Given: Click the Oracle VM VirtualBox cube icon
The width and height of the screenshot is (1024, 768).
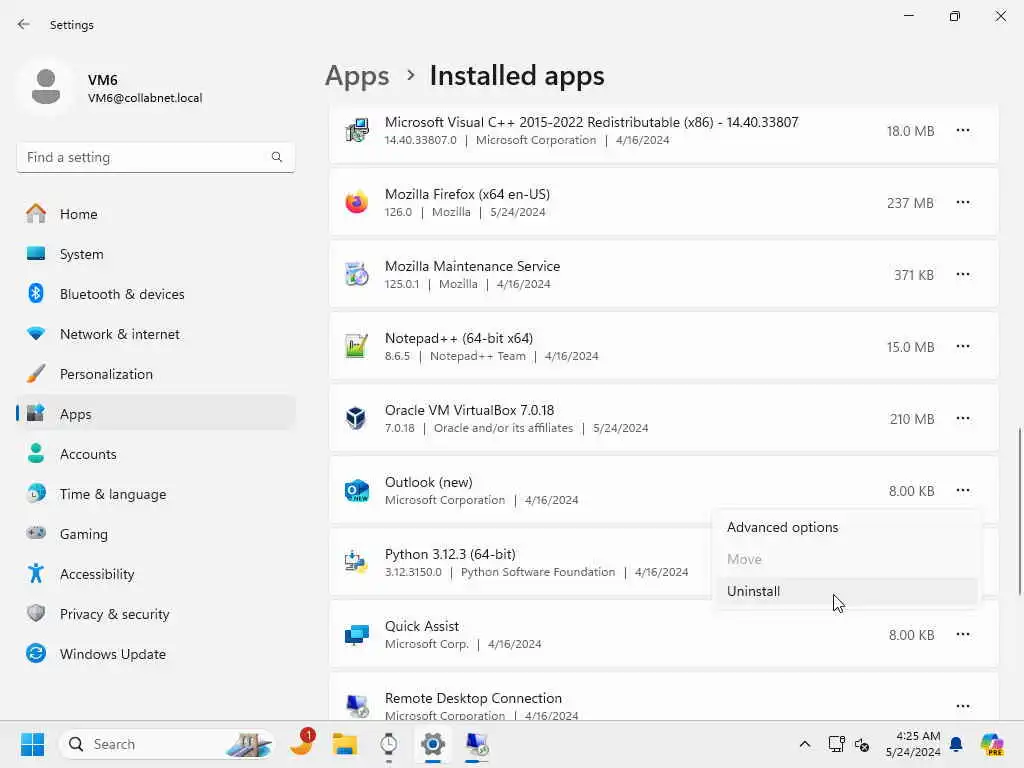Looking at the screenshot, I should coord(357,418).
